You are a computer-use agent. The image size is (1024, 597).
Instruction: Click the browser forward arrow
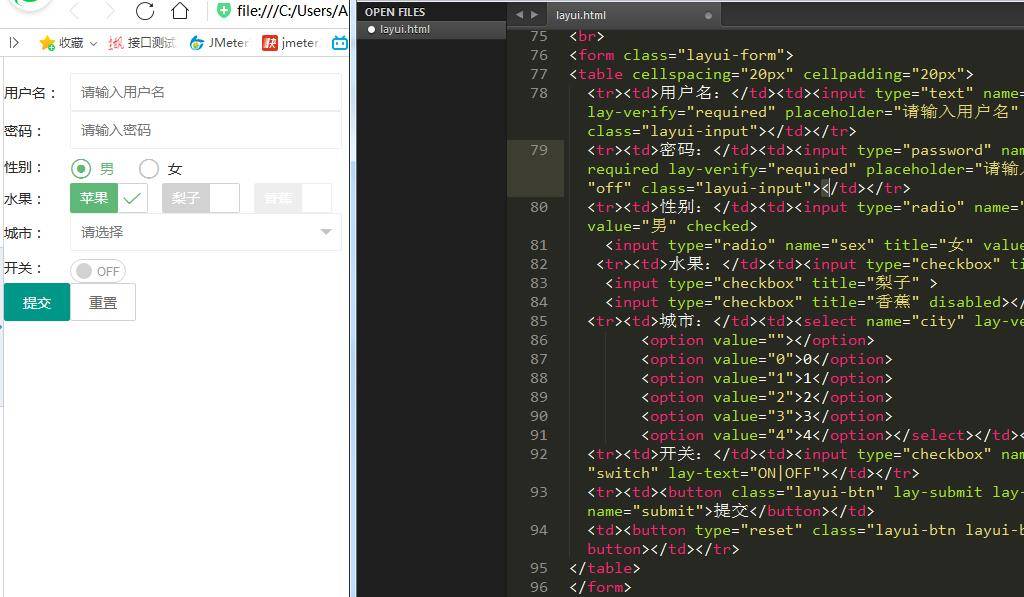[109, 11]
